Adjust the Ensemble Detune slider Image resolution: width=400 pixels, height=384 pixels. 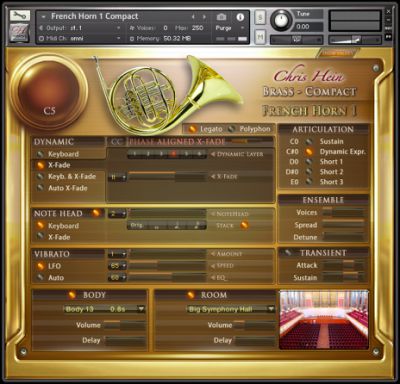click(343, 237)
